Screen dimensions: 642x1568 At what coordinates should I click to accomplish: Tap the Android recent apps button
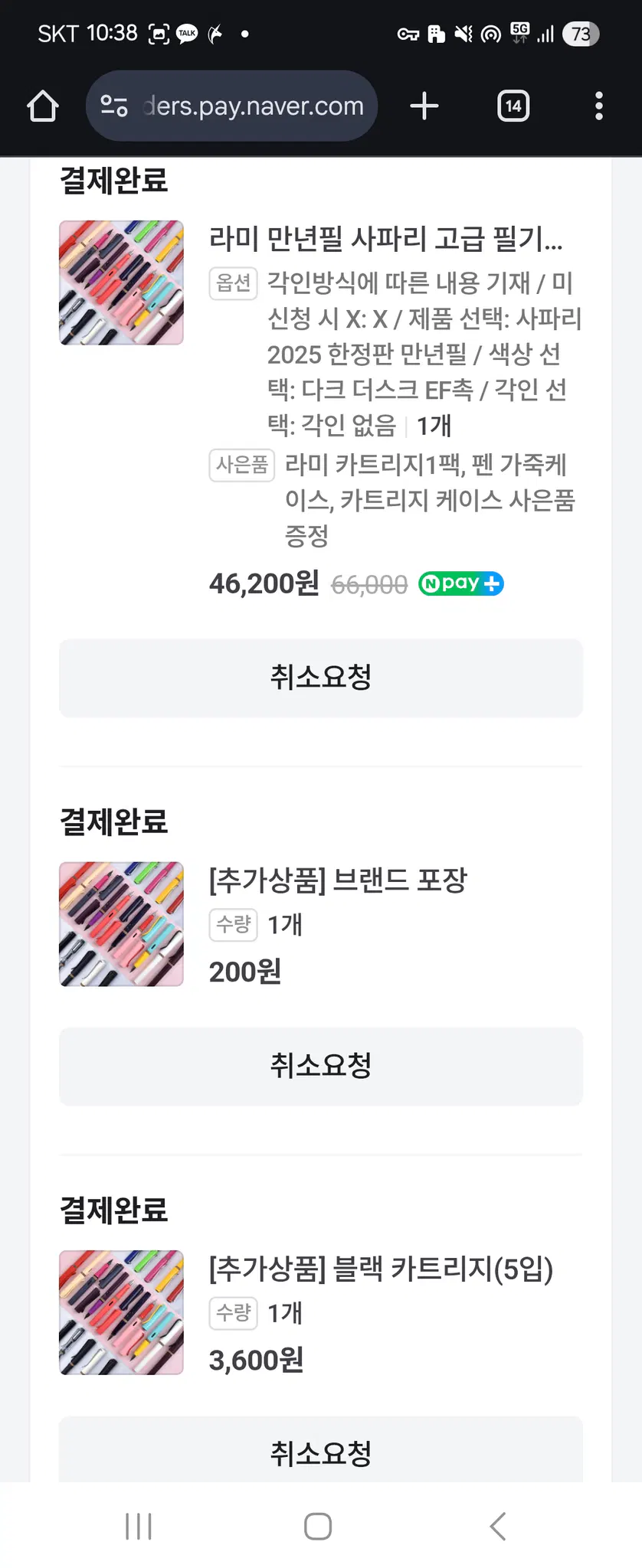click(x=139, y=1526)
